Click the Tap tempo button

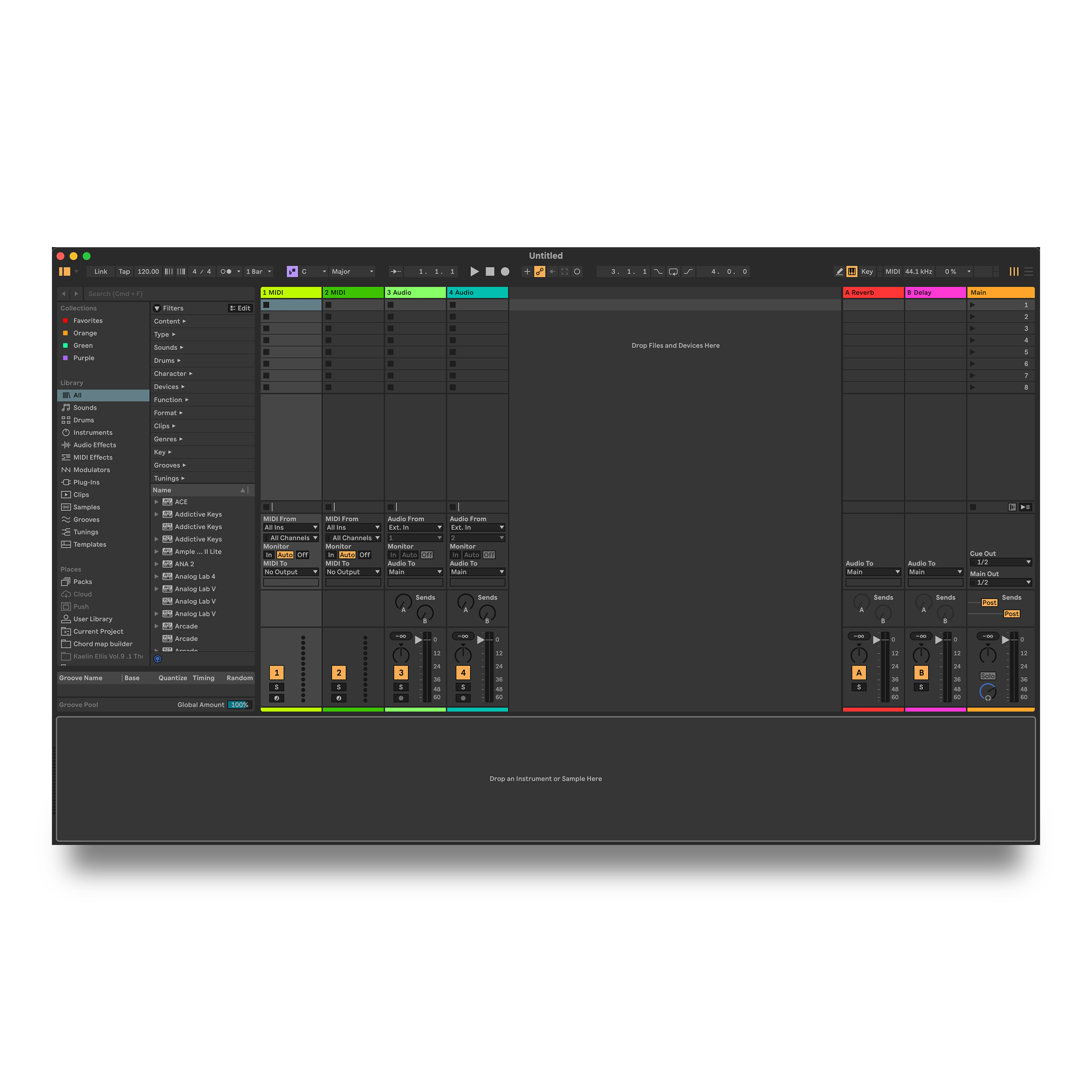click(124, 271)
